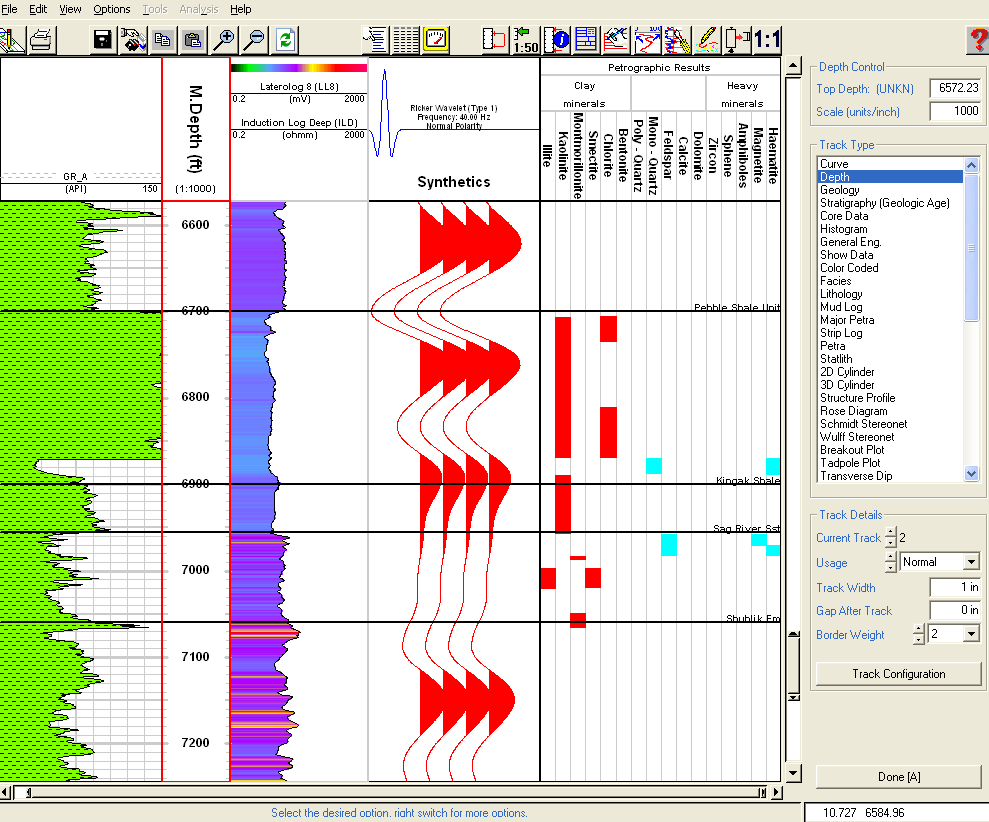Click the Track Type list scroll up arrow
The width and height of the screenshot is (989, 822).
click(x=971, y=165)
